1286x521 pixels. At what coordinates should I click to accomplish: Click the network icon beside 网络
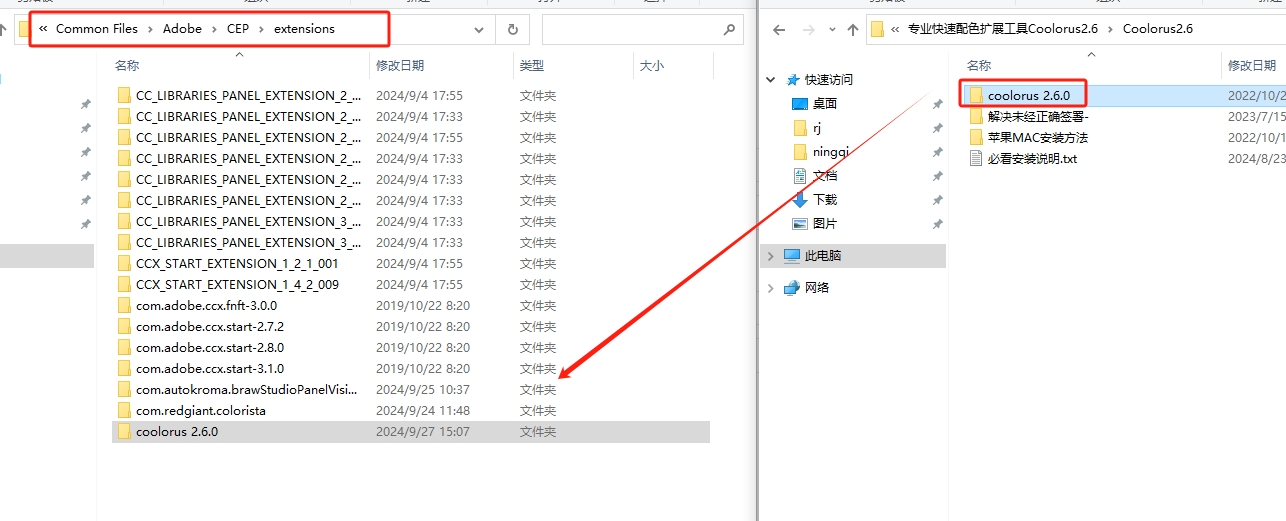[x=792, y=287]
